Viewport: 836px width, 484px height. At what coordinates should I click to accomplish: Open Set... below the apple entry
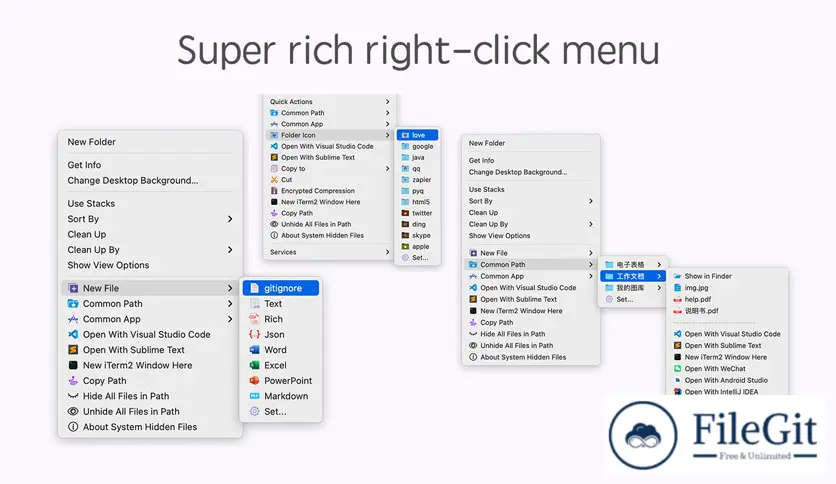click(417, 258)
